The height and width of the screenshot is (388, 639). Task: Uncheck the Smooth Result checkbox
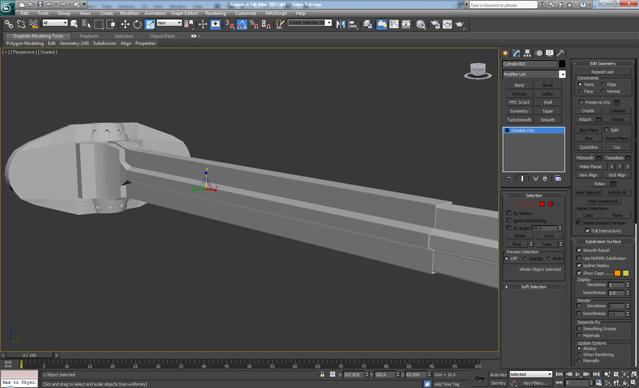click(579, 250)
